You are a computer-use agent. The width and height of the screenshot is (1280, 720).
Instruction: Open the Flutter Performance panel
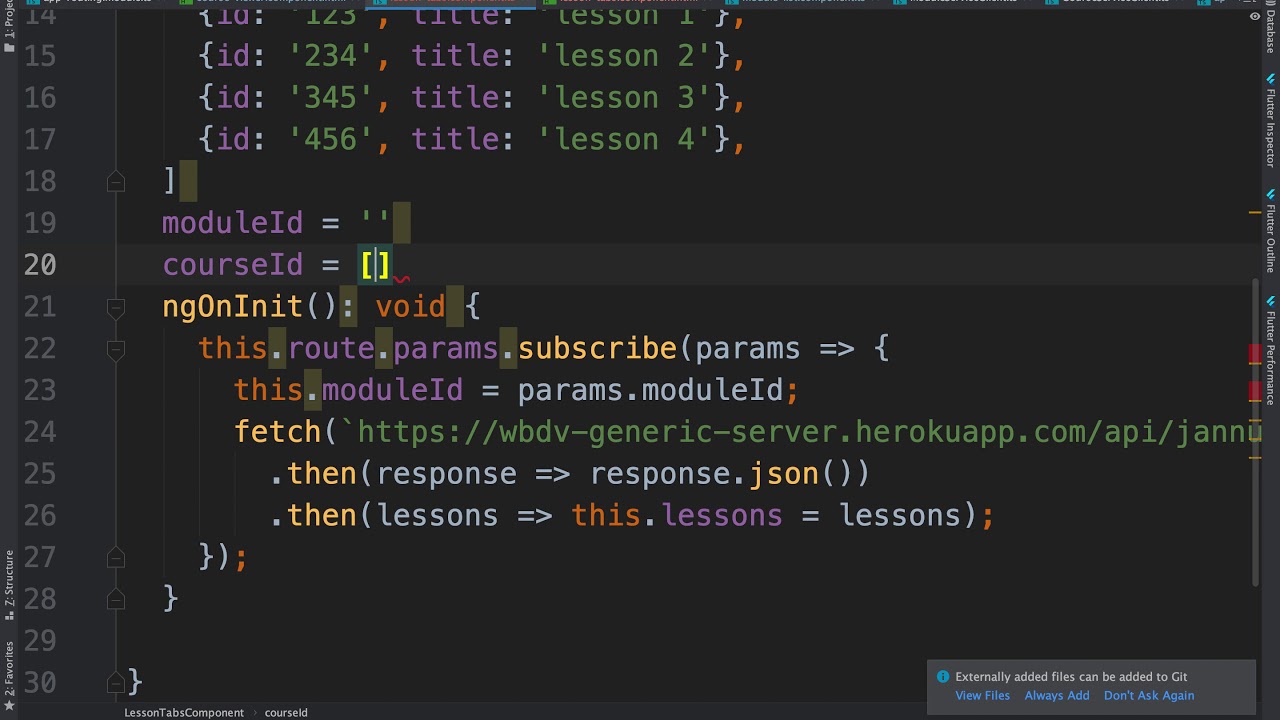[1271, 350]
